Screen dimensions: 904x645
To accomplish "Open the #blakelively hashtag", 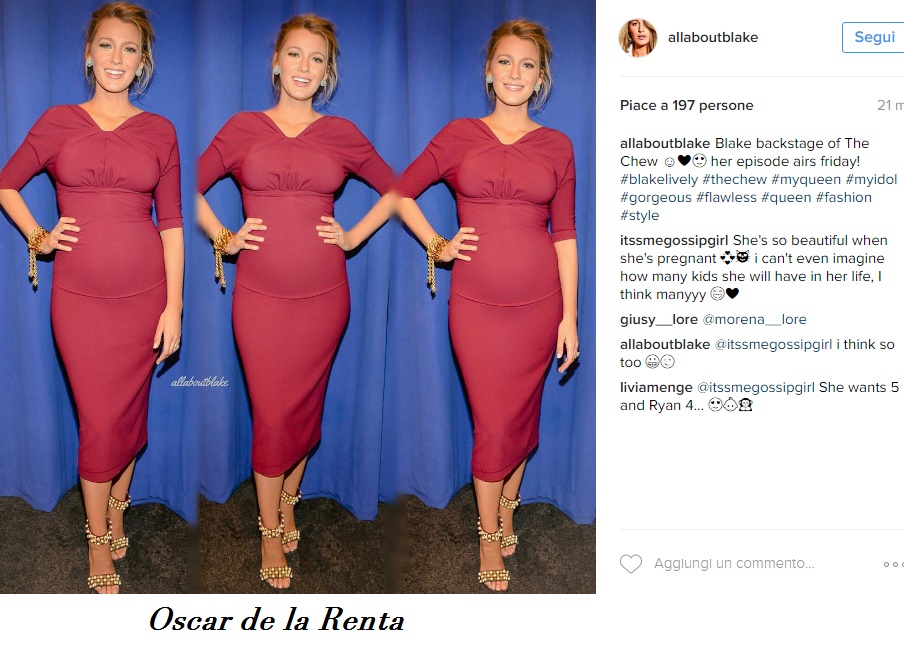I will pos(659,179).
